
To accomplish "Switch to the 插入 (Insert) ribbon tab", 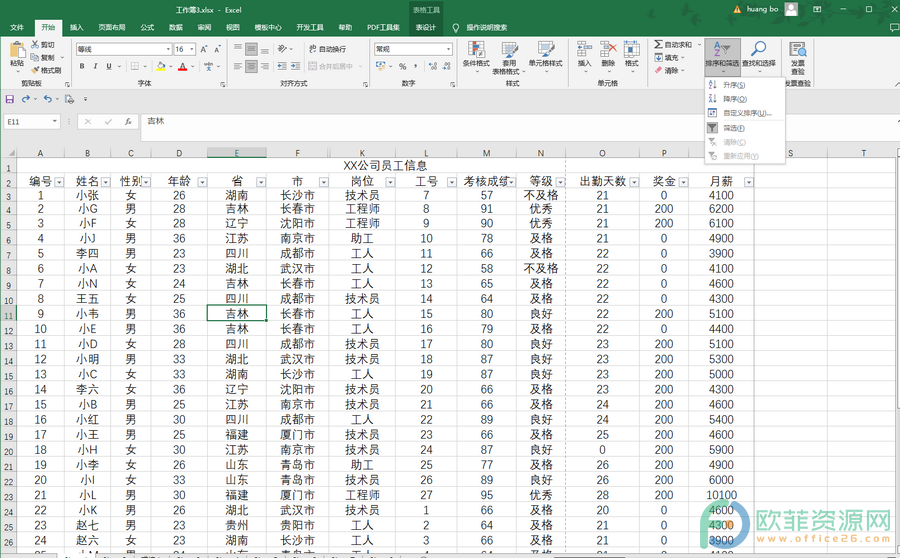I will point(76,28).
